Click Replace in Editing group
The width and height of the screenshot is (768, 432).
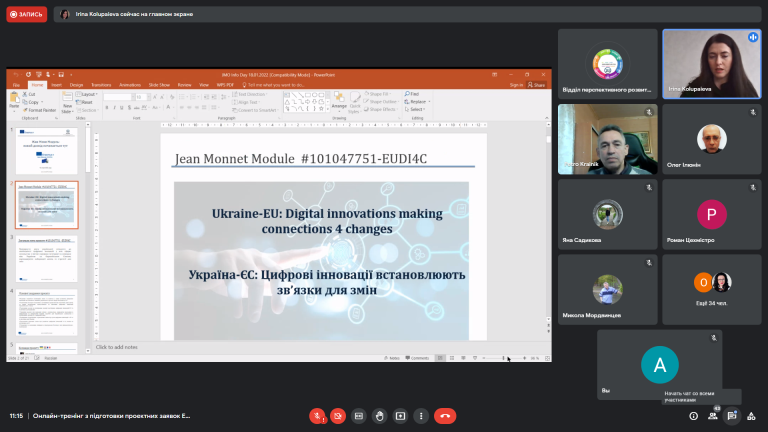(x=417, y=102)
